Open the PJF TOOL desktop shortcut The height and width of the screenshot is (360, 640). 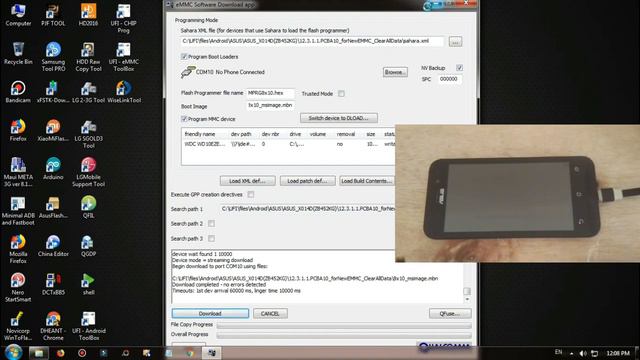(x=53, y=15)
